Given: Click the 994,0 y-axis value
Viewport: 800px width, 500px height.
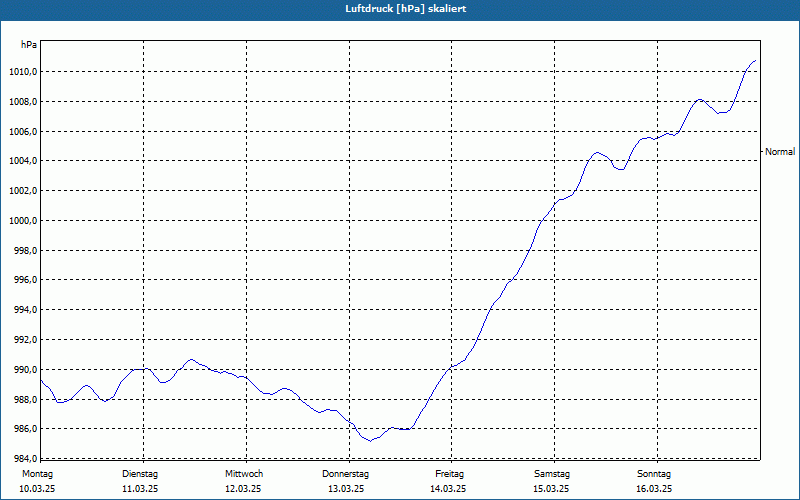Looking at the screenshot, I should pos(25,310).
